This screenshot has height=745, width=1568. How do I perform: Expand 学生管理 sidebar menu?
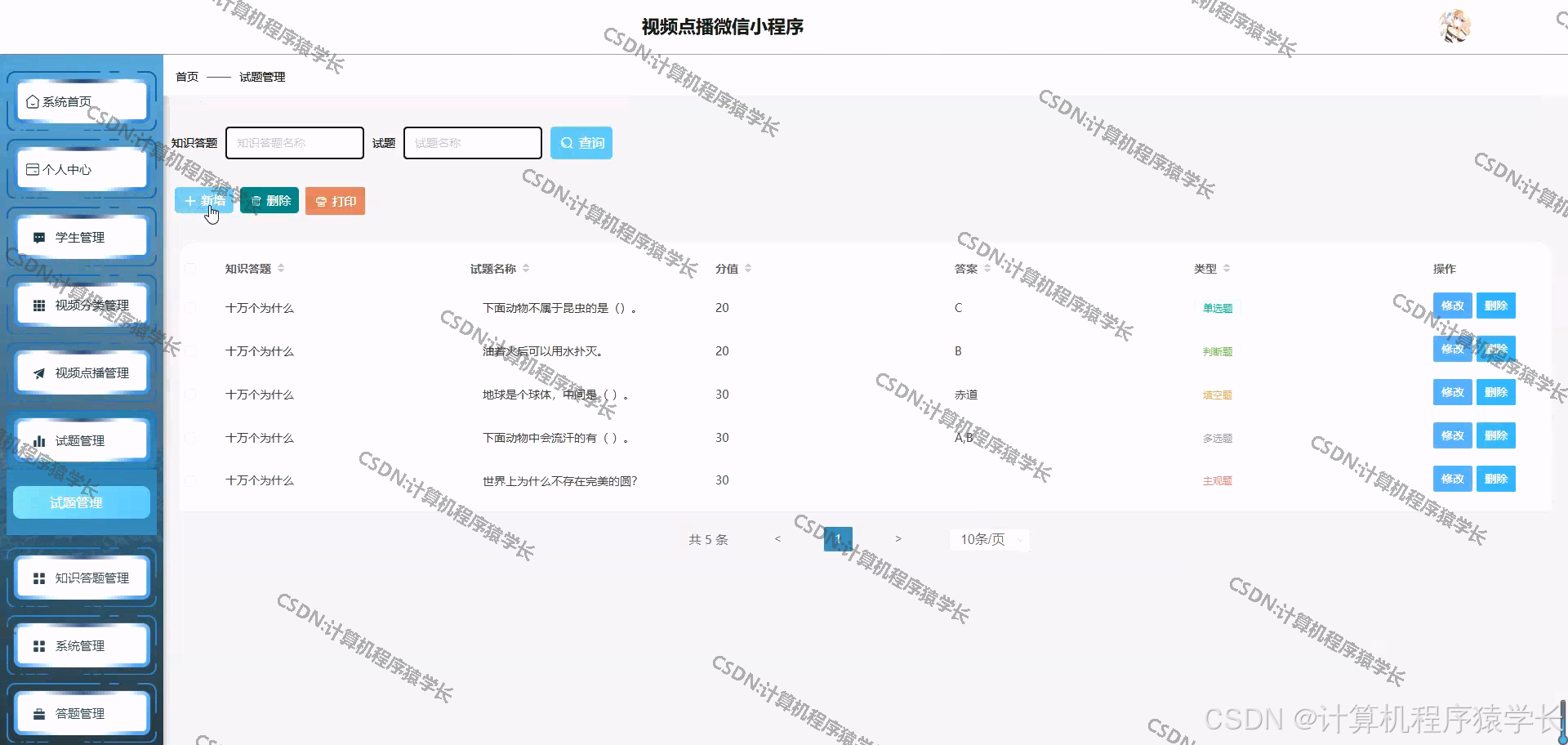[82, 237]
